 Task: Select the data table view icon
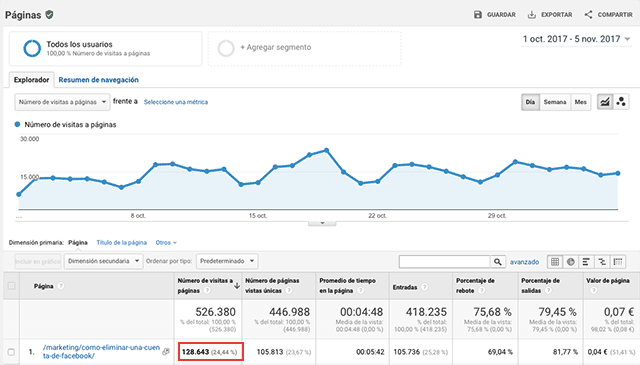point(555,262)
